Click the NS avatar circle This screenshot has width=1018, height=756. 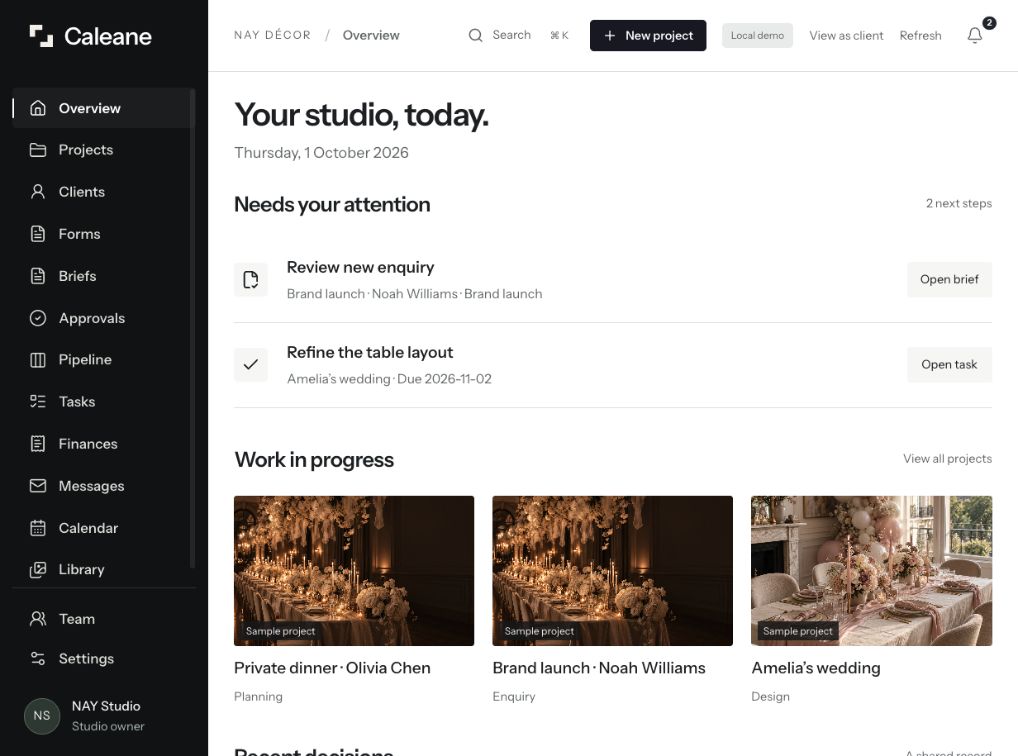pos(42,716)
